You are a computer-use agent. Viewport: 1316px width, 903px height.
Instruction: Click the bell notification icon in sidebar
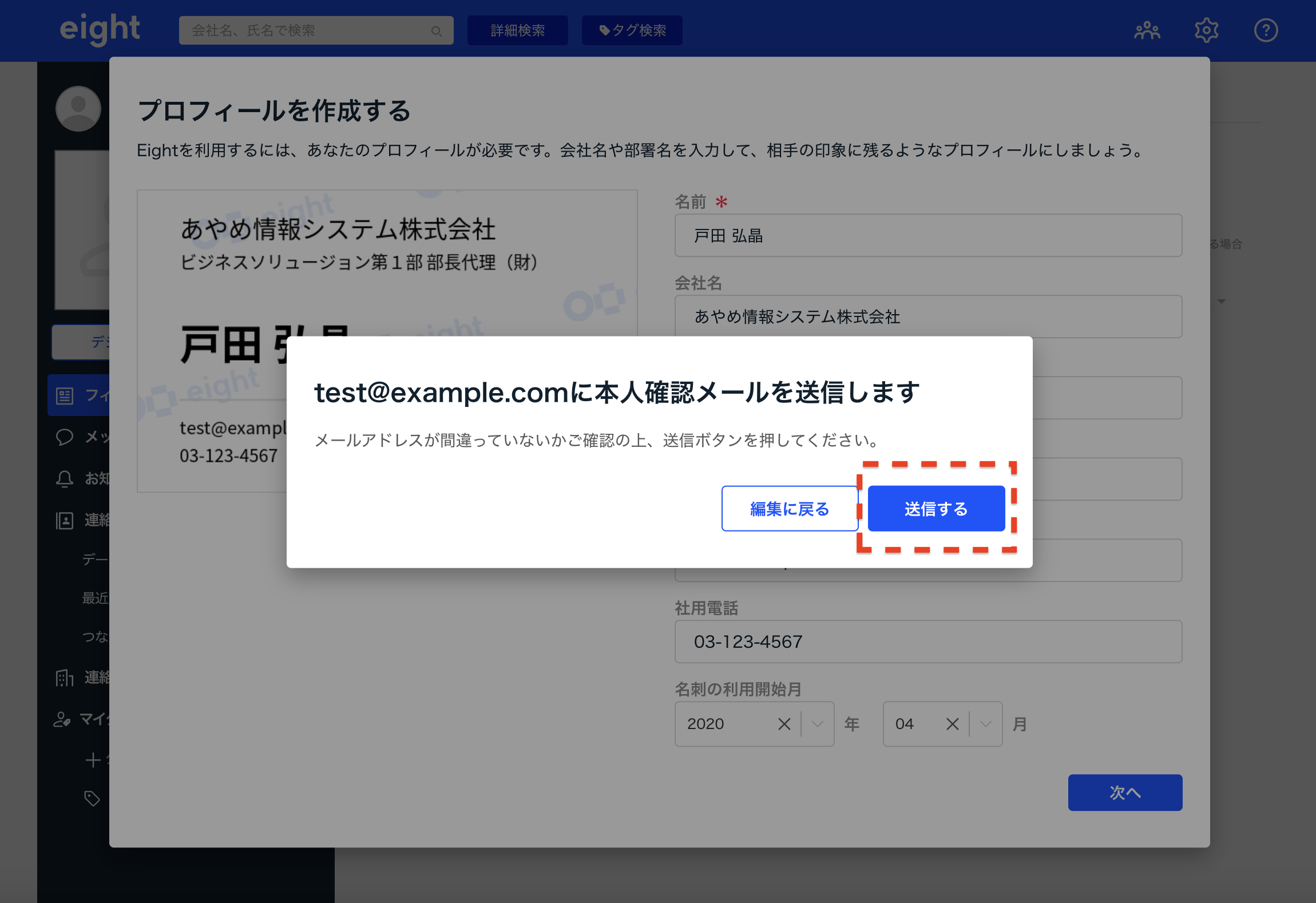tap(65, 478)
